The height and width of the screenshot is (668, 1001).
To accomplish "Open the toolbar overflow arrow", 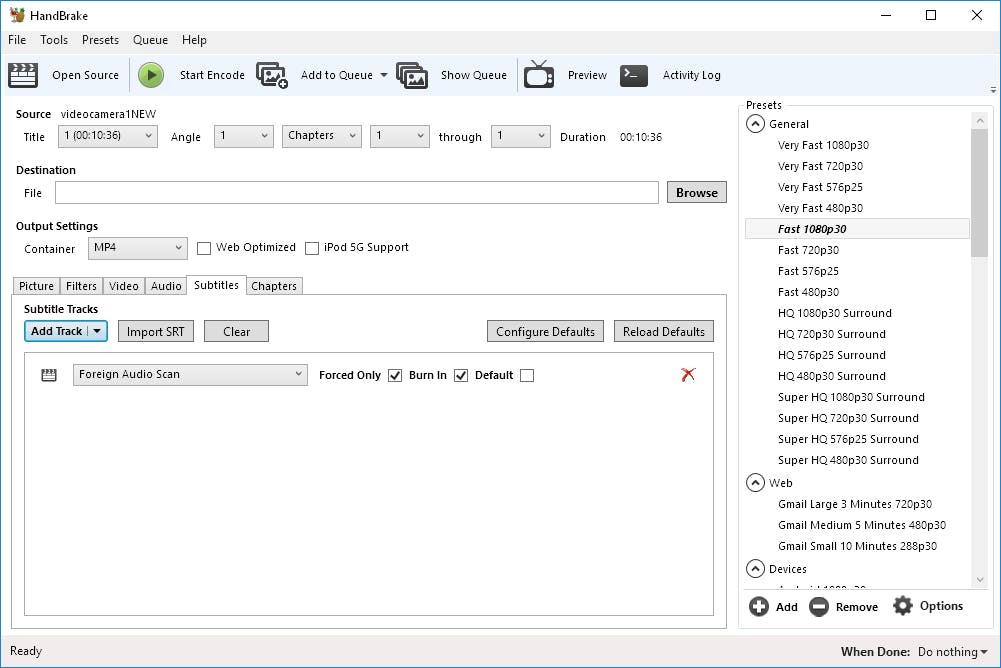I will coord(993,90).
